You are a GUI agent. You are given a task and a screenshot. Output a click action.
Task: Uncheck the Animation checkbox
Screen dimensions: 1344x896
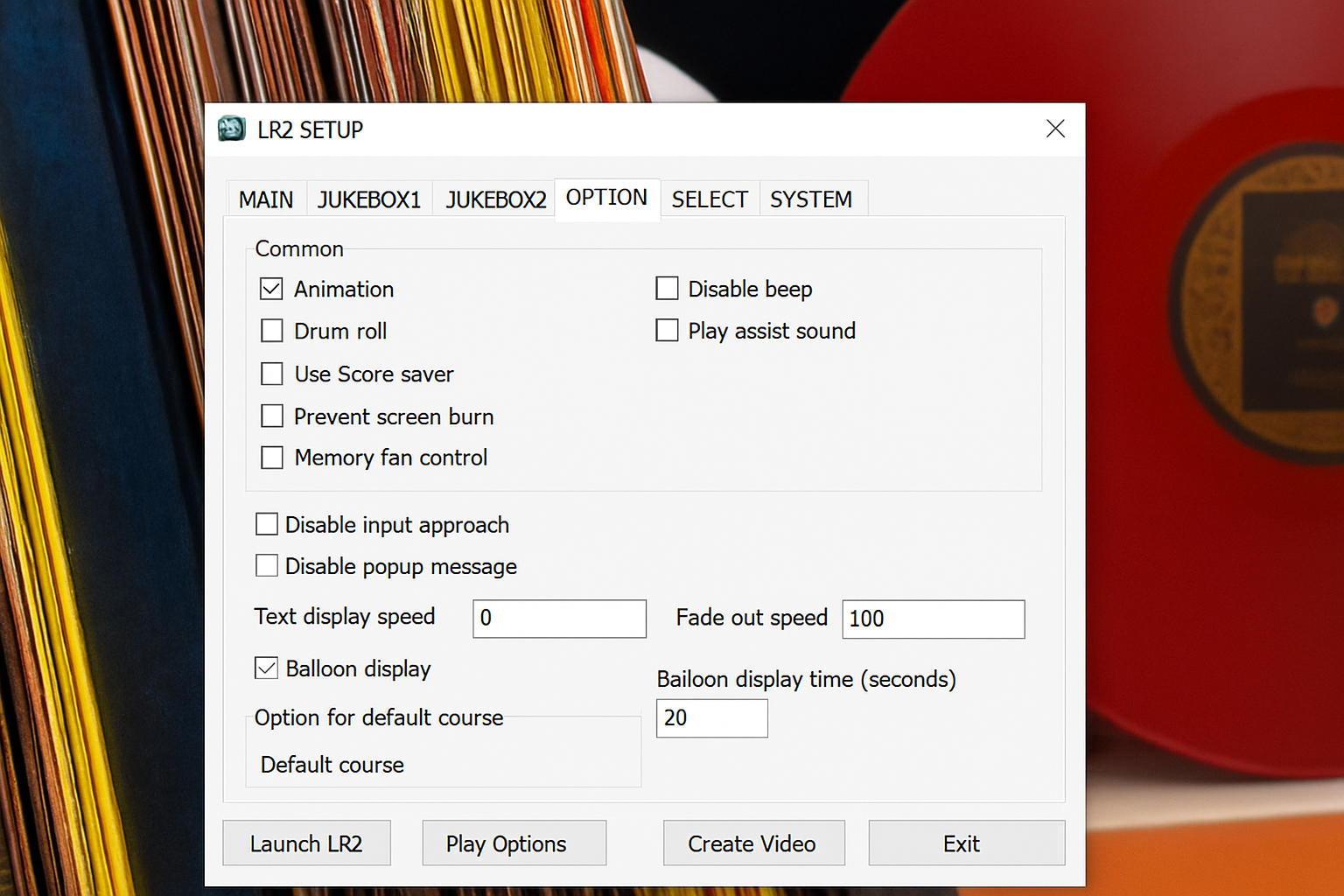coord(272,289)
